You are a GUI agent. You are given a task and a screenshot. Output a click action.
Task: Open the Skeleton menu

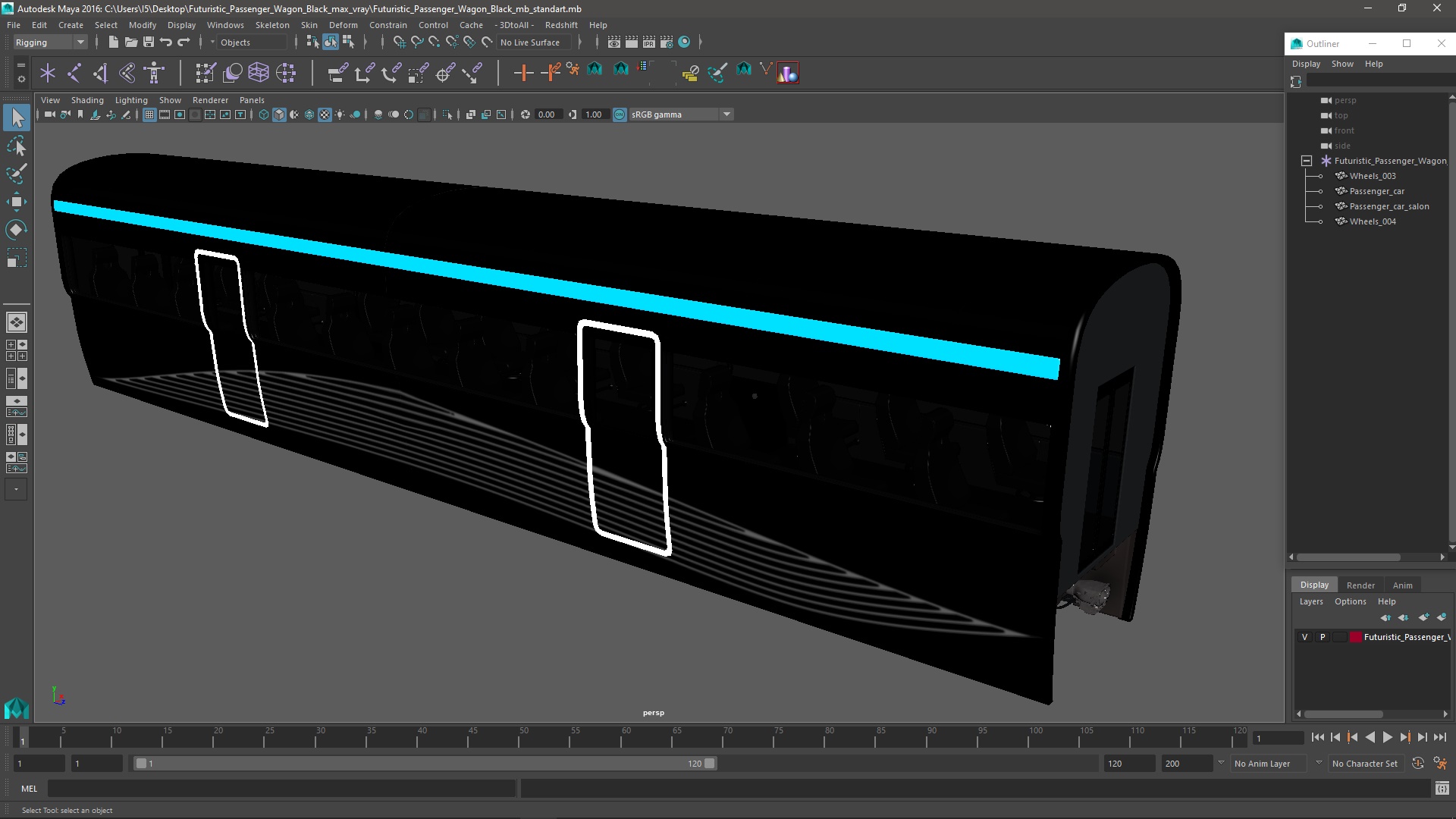click(x=271, y=25)
